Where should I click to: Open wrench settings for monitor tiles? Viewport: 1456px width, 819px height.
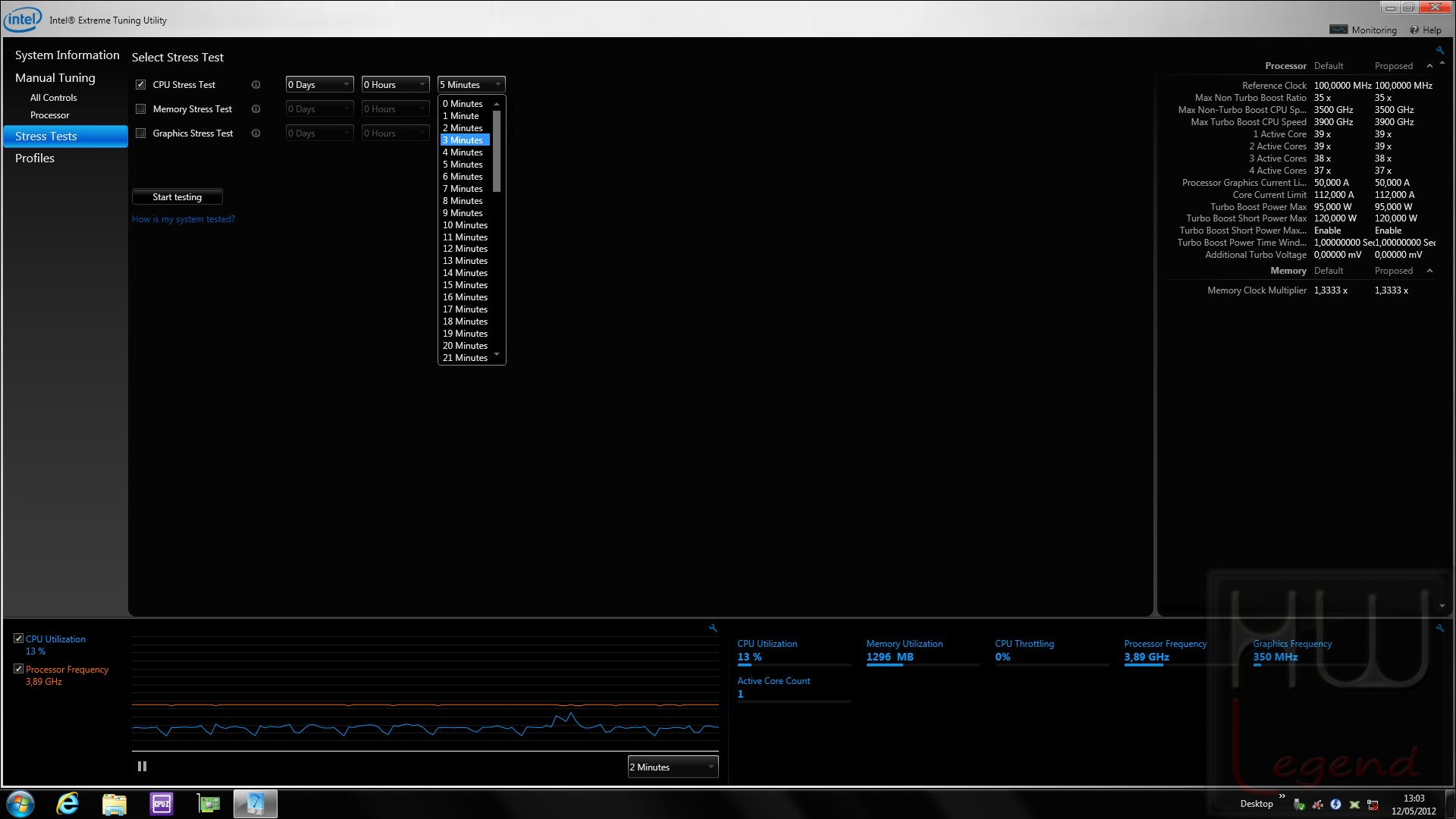click(x=1439, y=628)
